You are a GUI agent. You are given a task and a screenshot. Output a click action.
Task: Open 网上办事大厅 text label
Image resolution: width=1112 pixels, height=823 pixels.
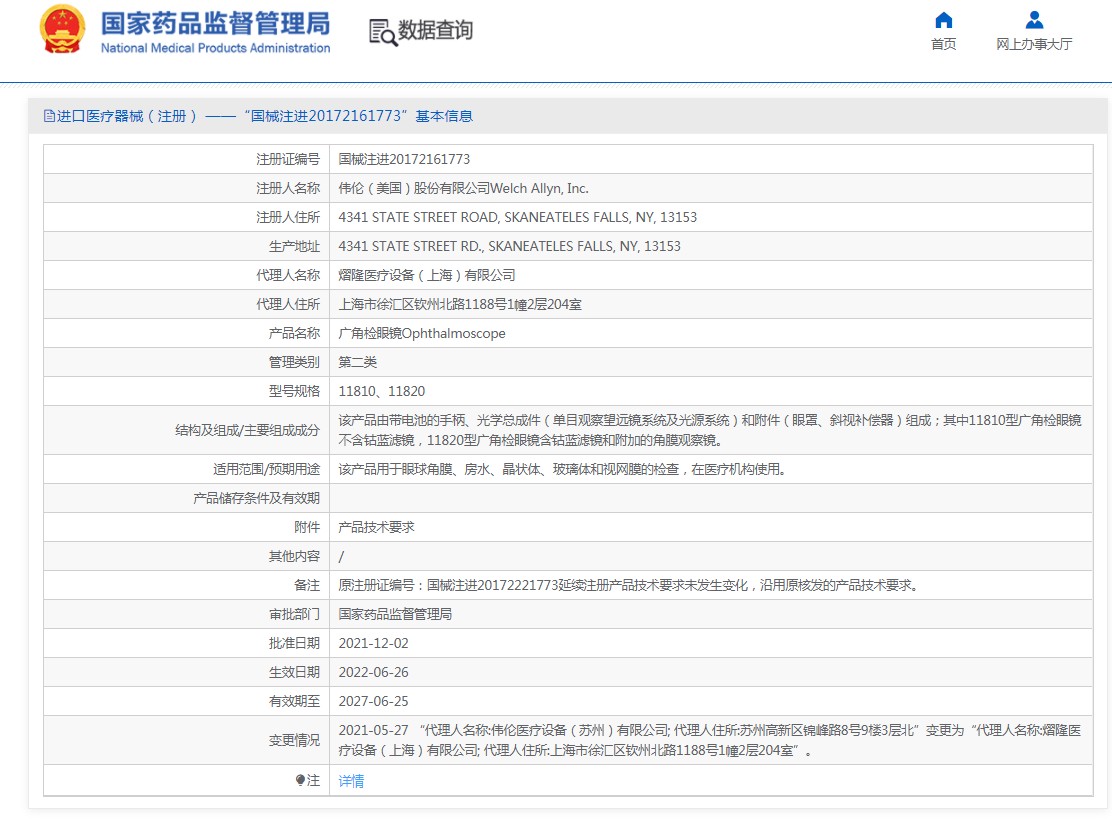(1034, 44)
